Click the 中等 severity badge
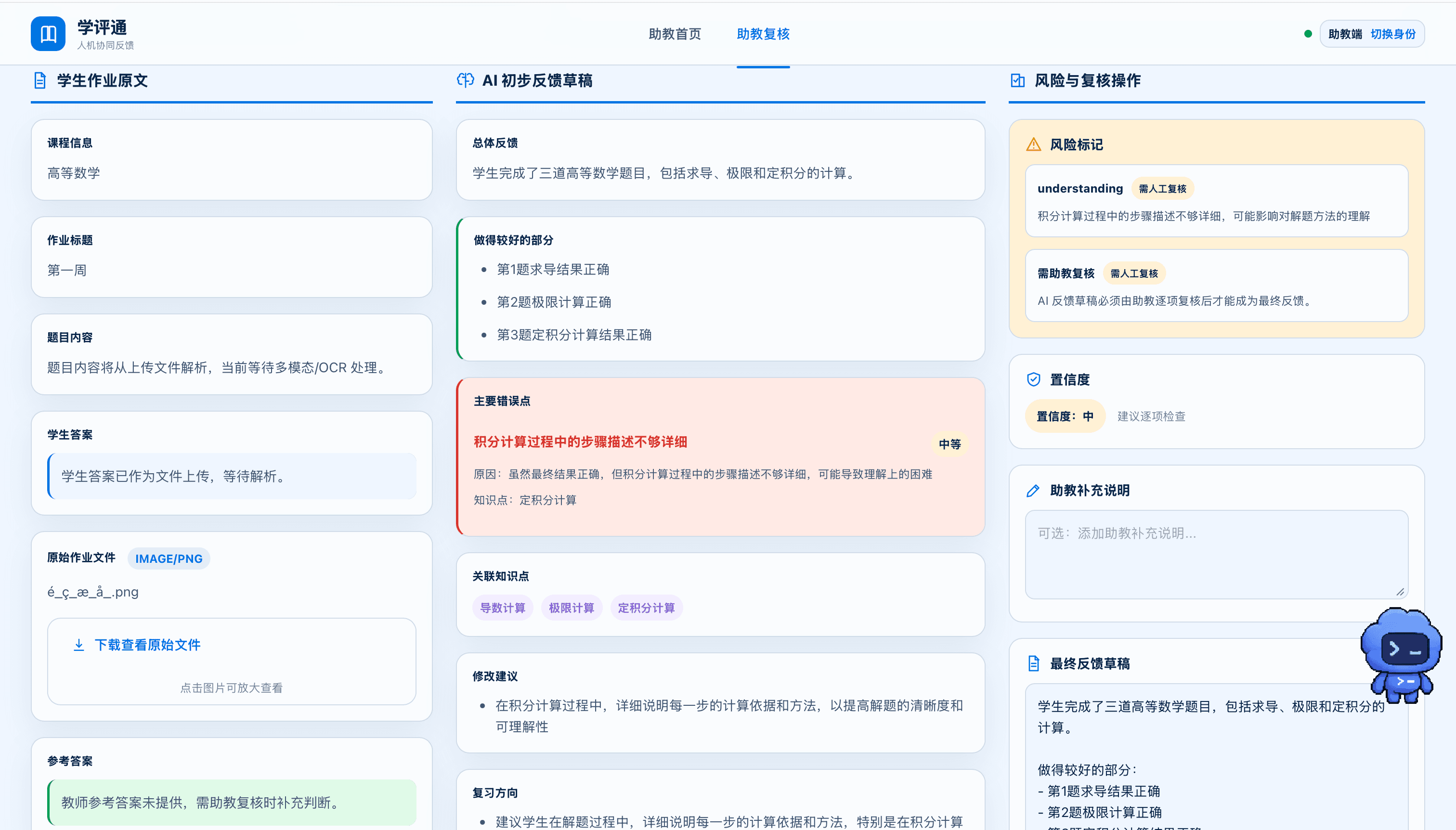Viewport: 1456px width, 830px height. click(950, 444)
